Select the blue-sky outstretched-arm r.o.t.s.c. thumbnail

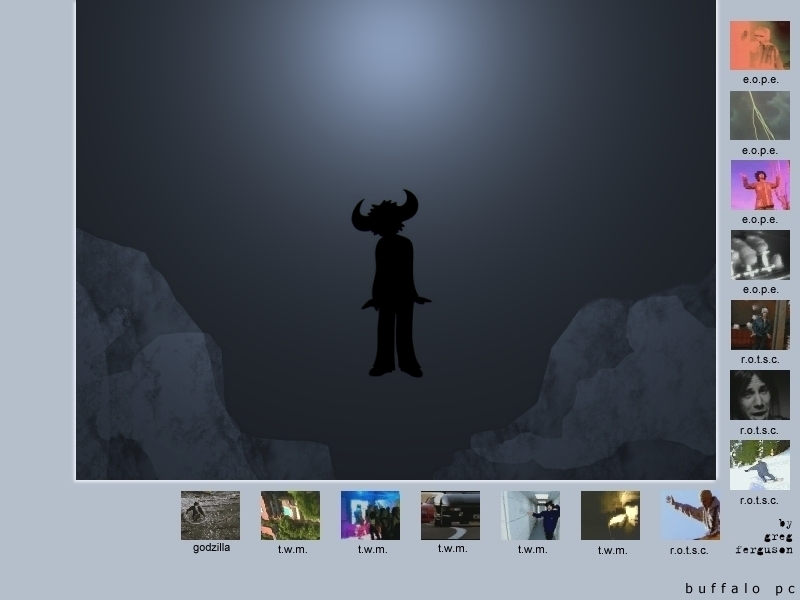[x=690, y=515]
